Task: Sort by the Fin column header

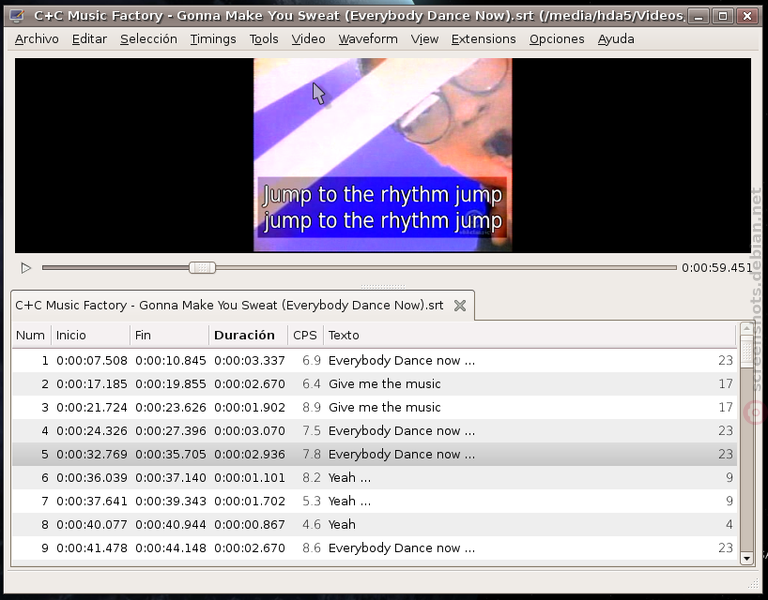Action: (169, 336)
